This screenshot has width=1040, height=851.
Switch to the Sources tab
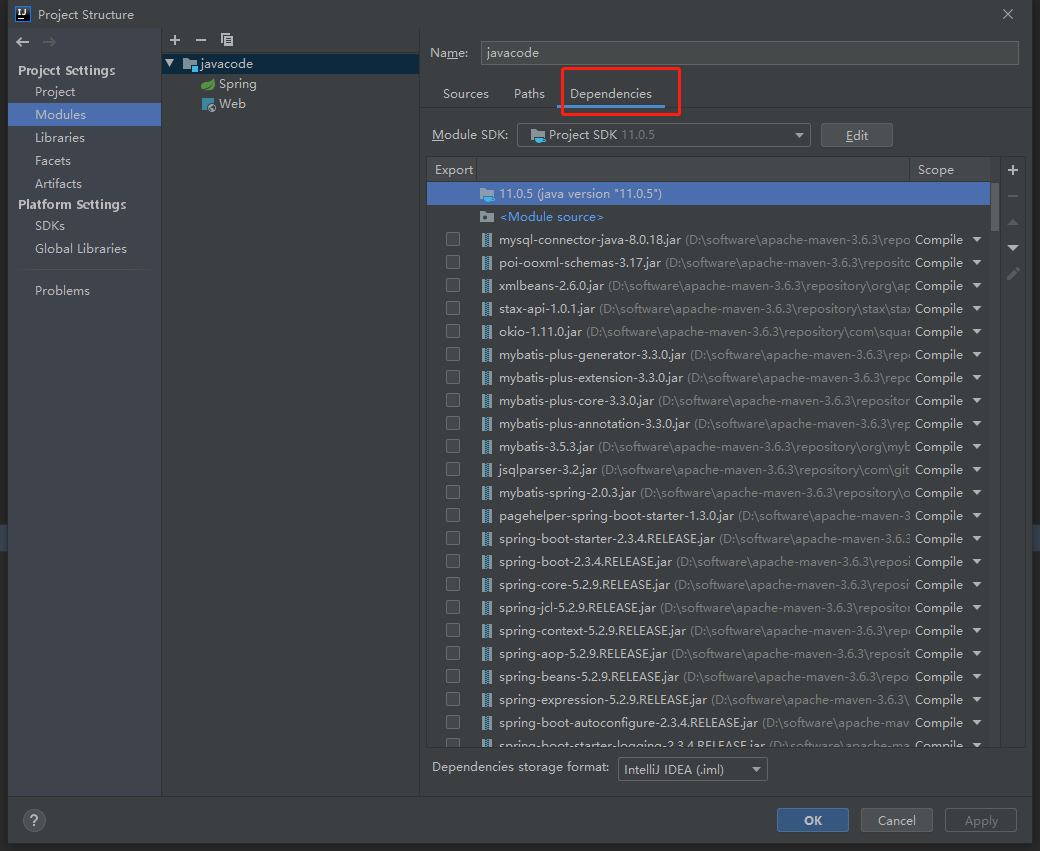point(465,93)
